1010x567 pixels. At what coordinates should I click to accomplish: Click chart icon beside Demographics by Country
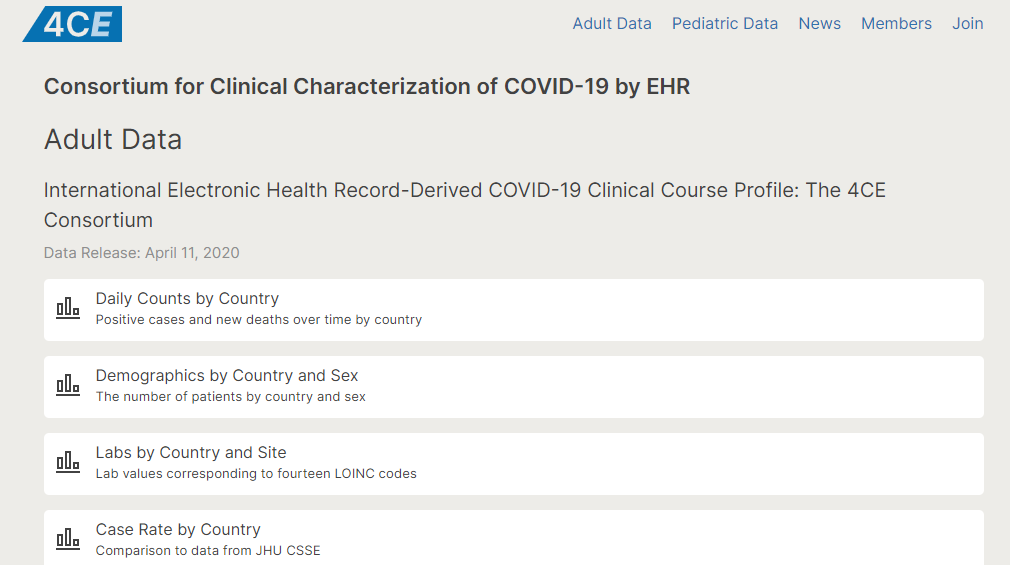tap(68, 385)
